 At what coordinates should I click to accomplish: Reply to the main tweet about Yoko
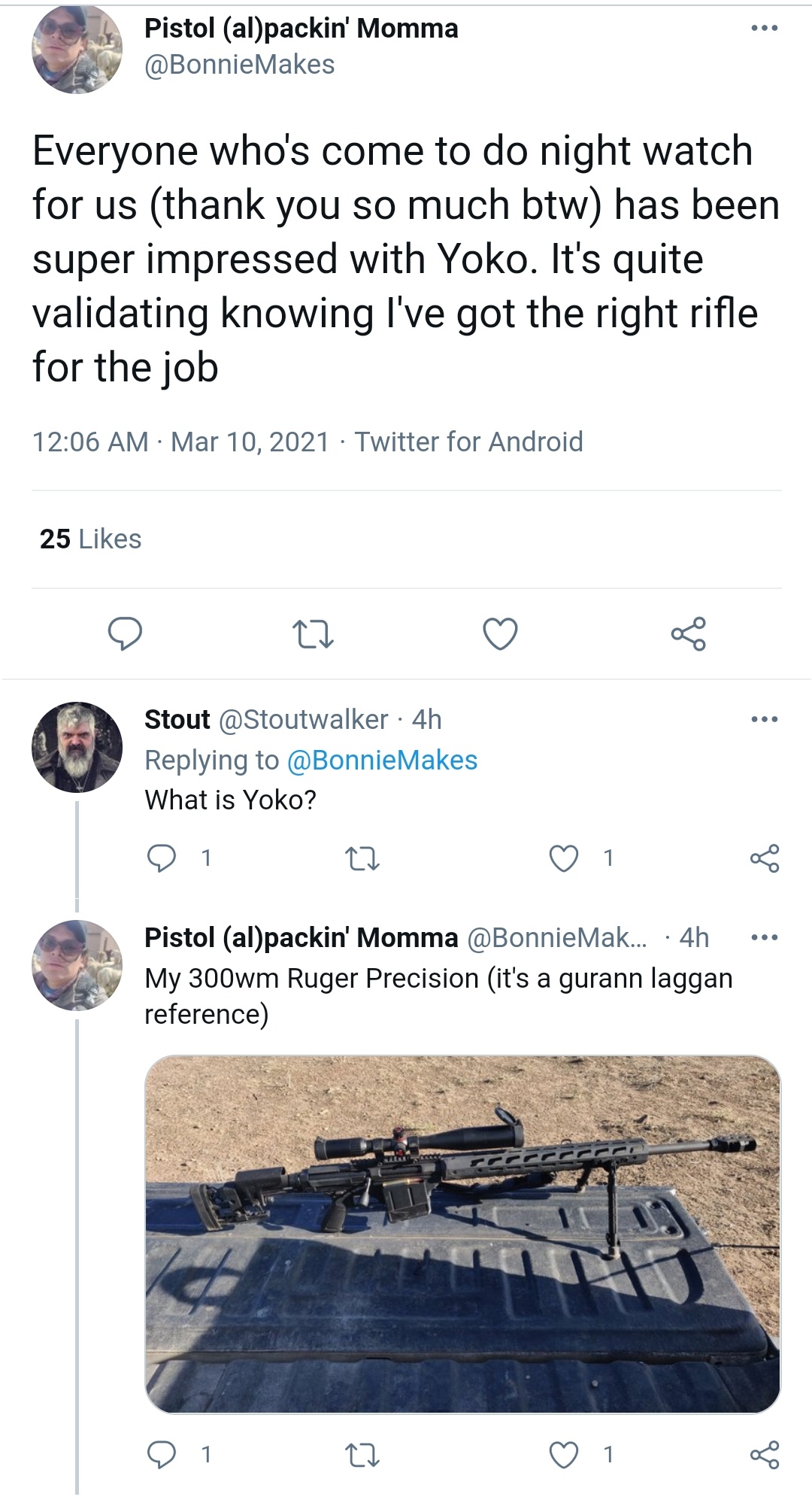pyautogui.click(x=125, y=633)
